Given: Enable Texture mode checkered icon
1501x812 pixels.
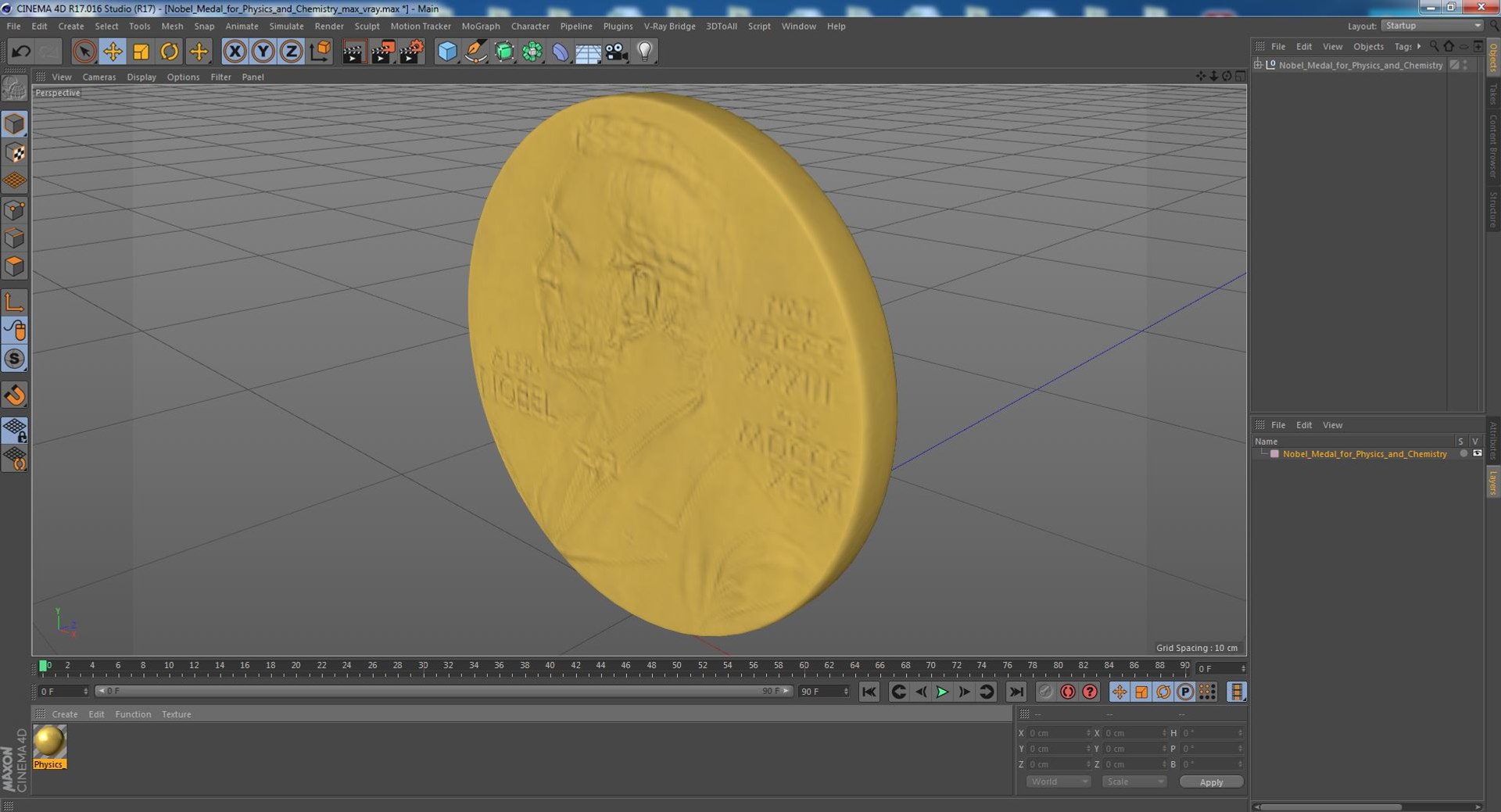Looking at the screenshot, I should click(x=15, y=152).
